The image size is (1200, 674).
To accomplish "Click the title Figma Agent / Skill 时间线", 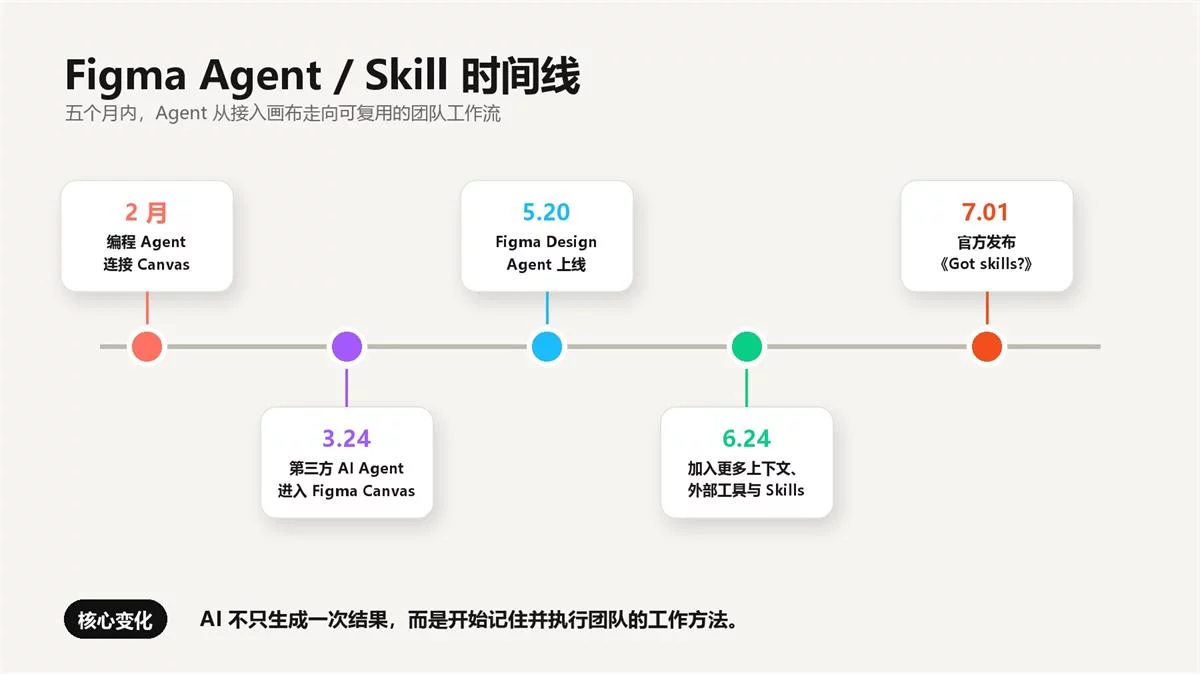I will [x=322, y=76].
